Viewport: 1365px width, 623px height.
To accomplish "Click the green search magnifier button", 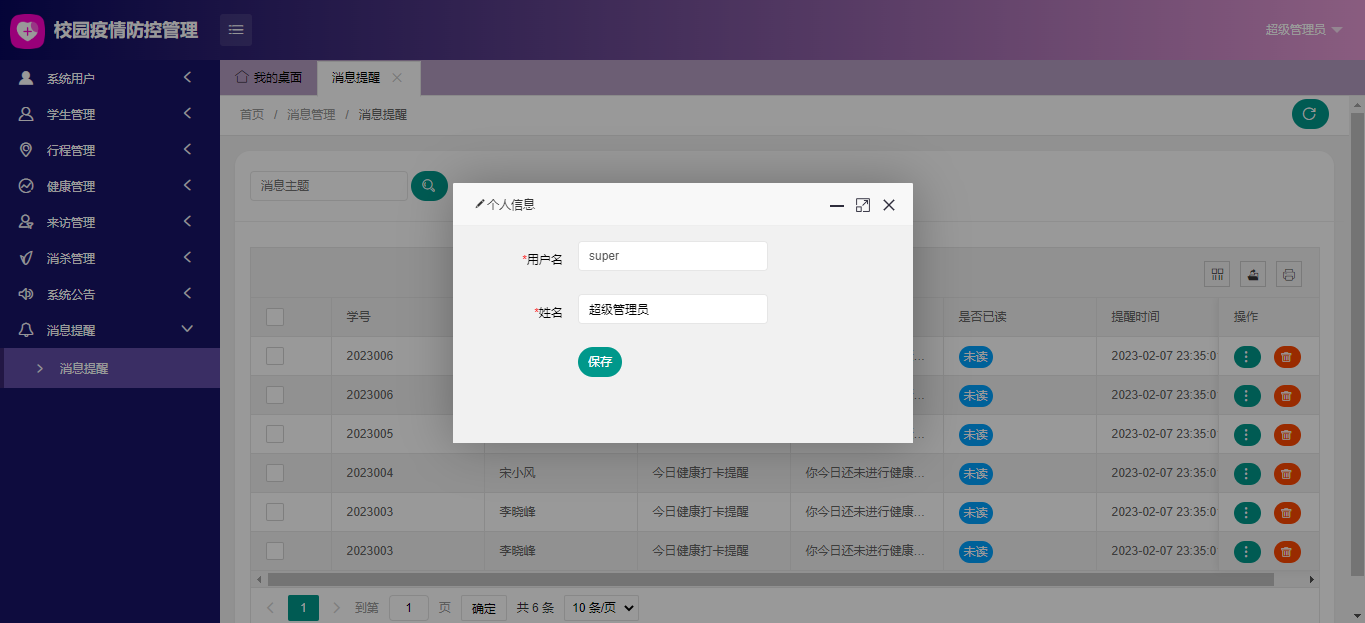I will 429,186.
